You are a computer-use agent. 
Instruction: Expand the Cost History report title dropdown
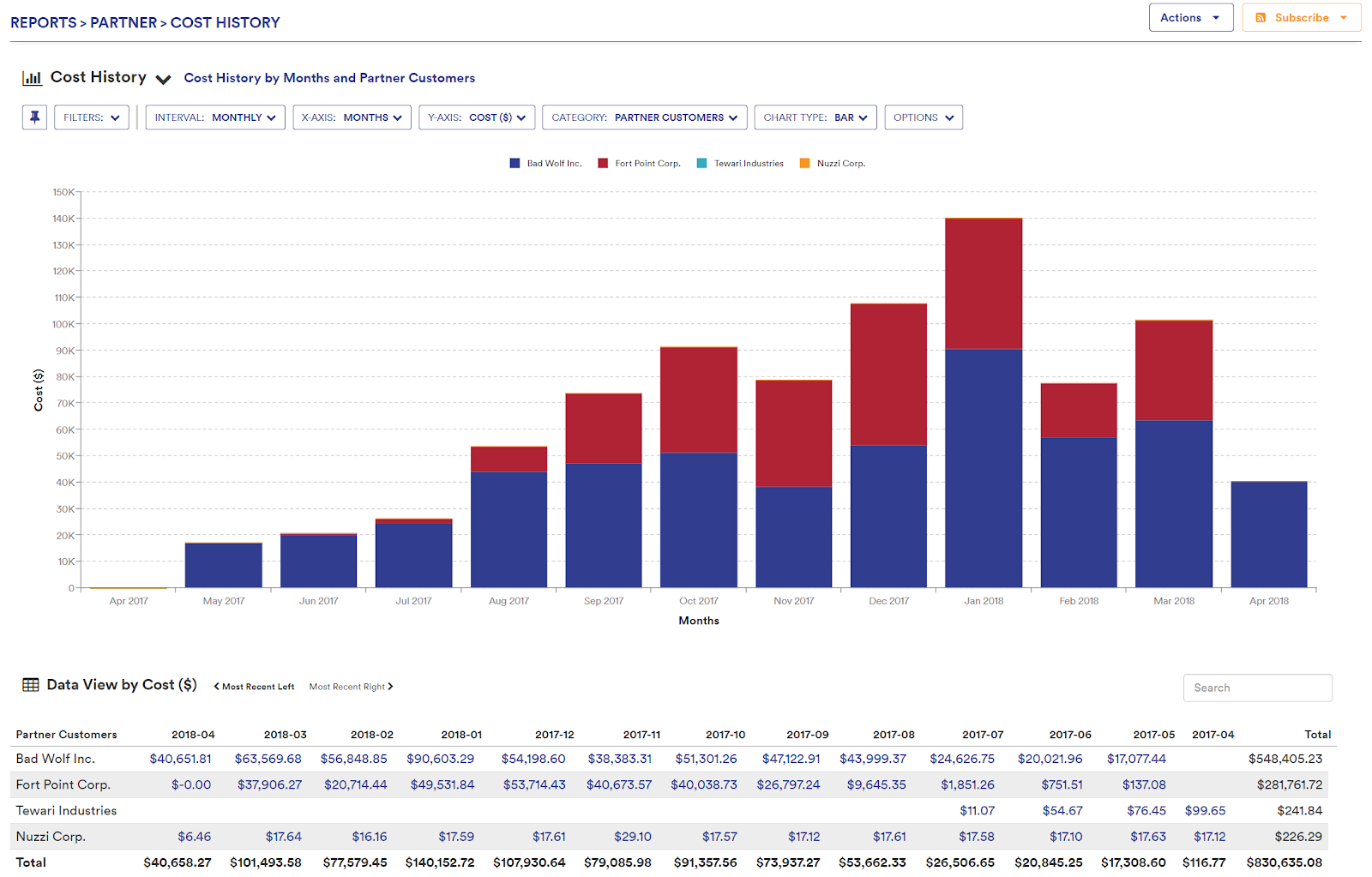click(163, 79)
